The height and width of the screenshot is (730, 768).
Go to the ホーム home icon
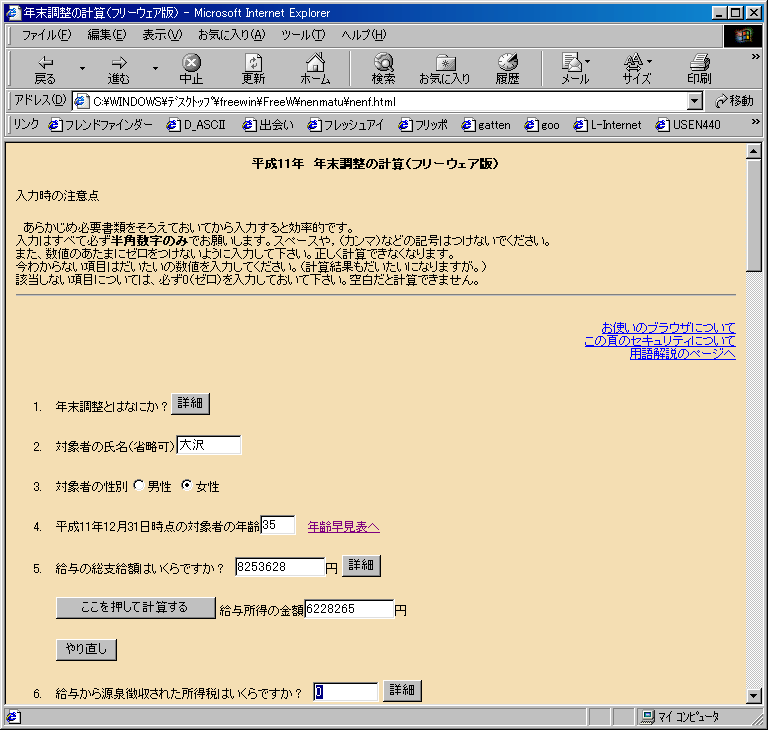[315, 62]
